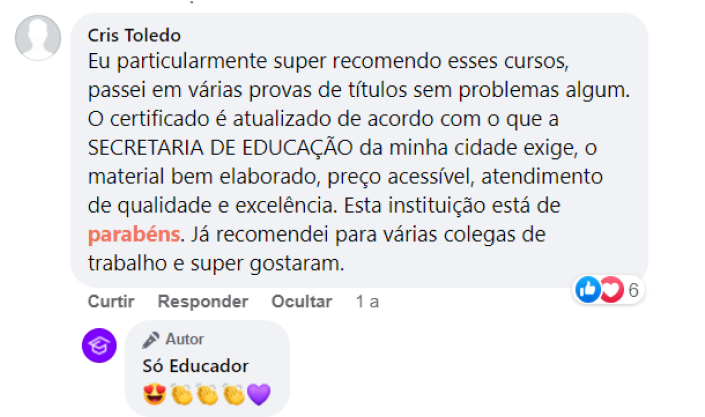Hide the comment with Ocultar
This screenshot has width=705, height=417.
click(302, 301)
